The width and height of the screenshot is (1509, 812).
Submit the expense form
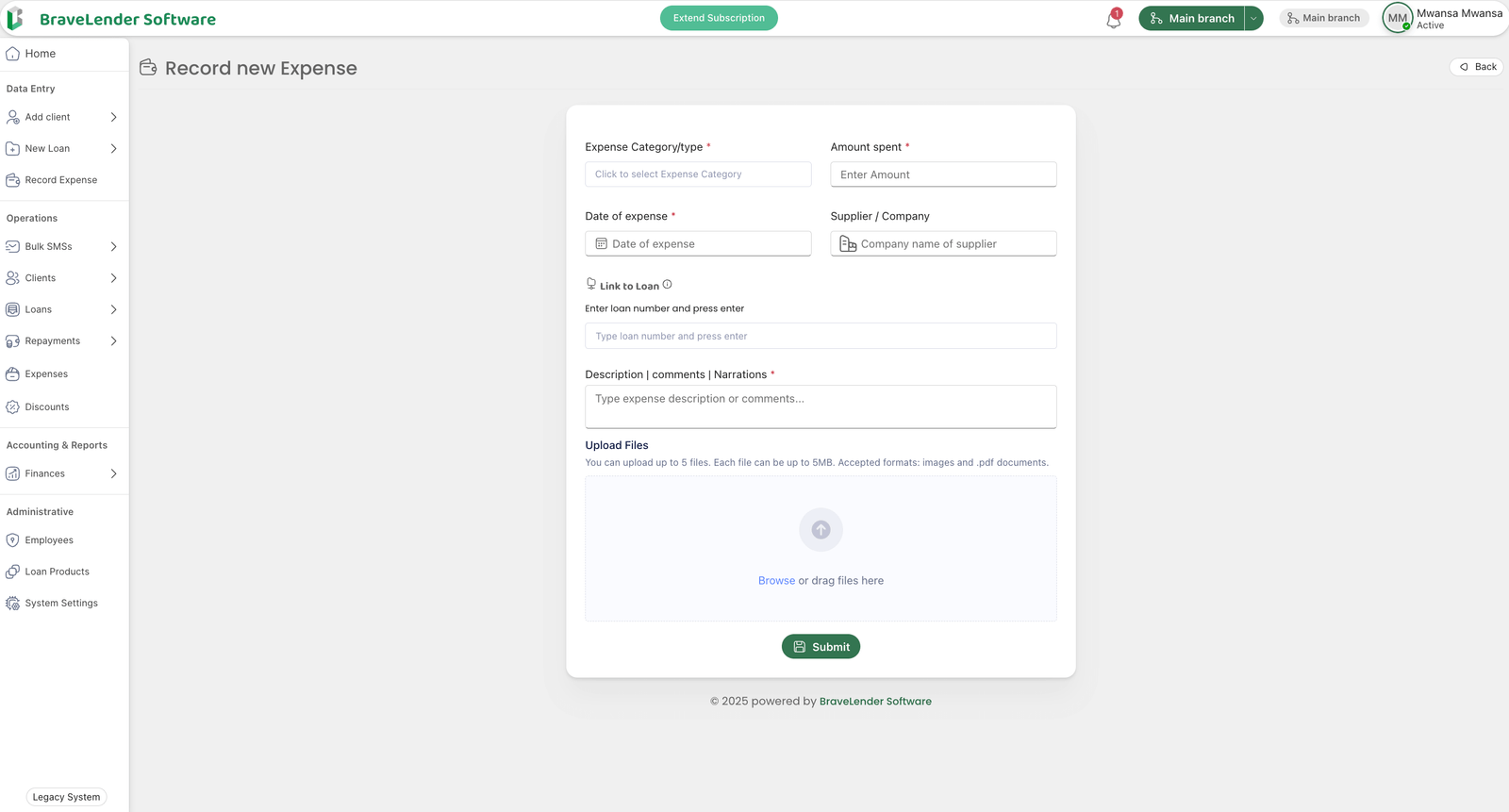pyautogui.click(x=821, y=647)
